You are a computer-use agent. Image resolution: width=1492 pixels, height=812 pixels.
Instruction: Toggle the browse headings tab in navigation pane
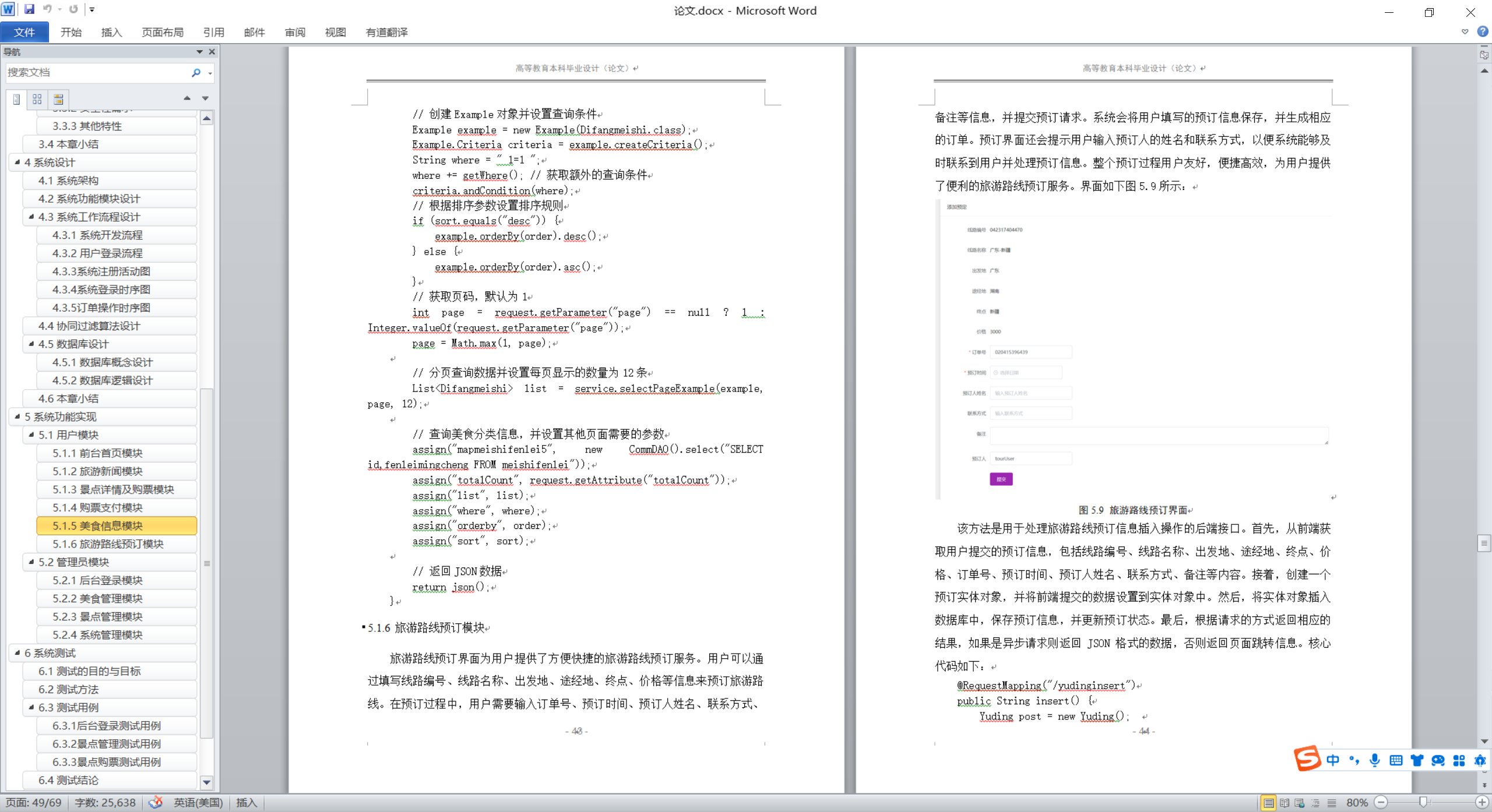[16, 99]
